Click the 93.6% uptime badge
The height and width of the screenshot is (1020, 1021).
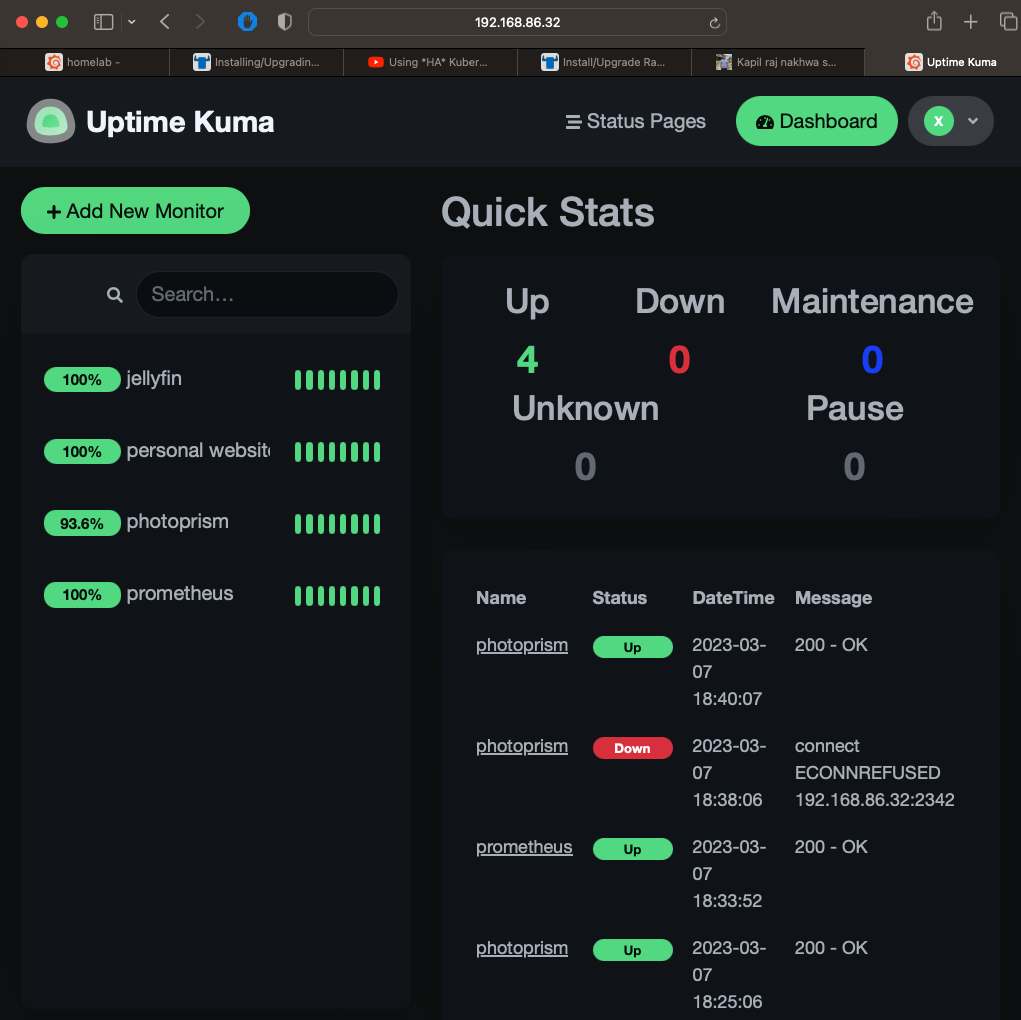coord(82,523)
